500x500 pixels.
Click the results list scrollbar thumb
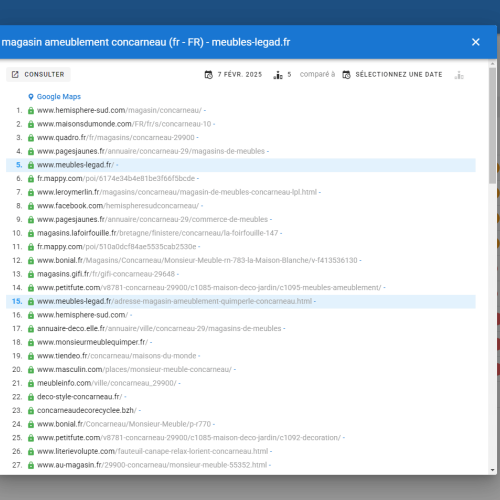tap(493, 125)
